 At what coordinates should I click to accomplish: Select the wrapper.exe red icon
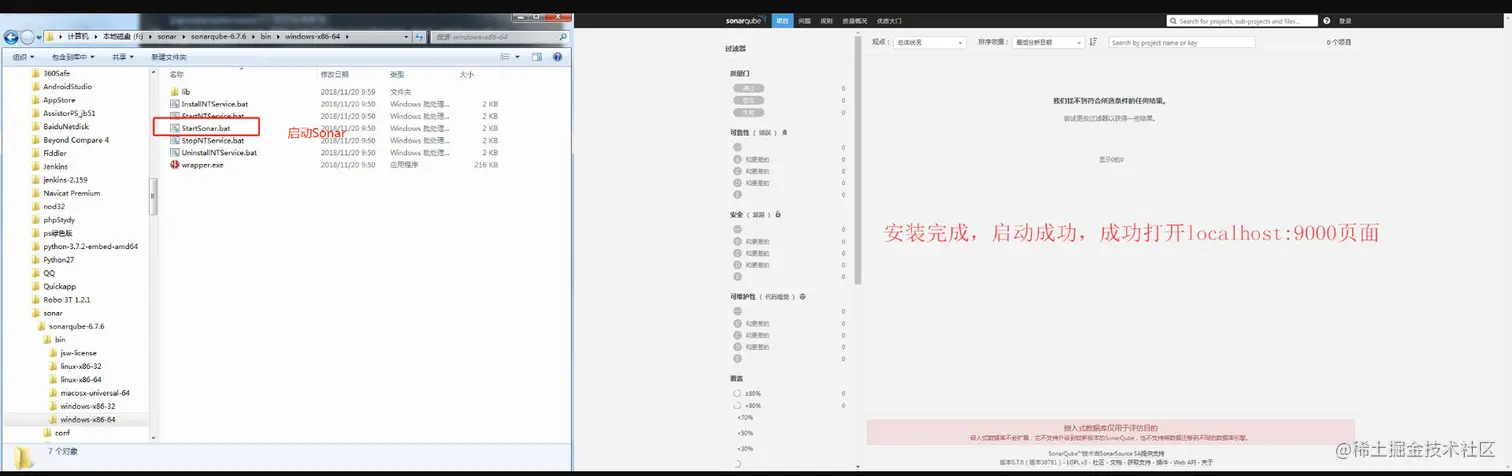point(174,165)
